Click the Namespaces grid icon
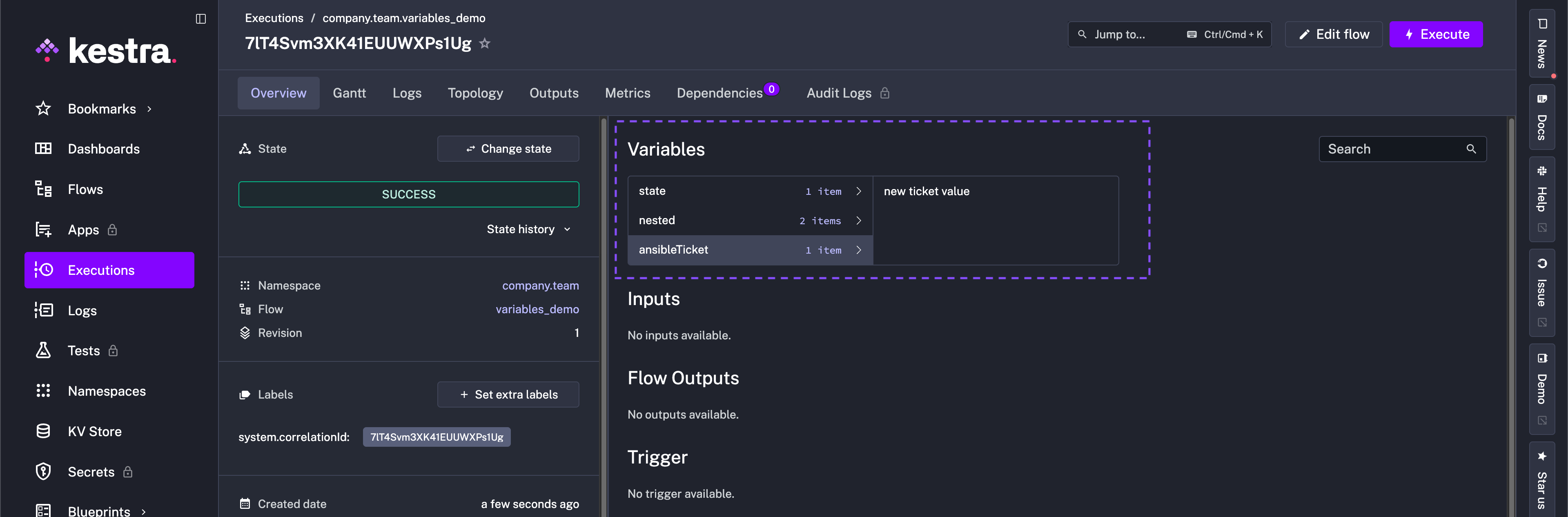 coord(43,390)
